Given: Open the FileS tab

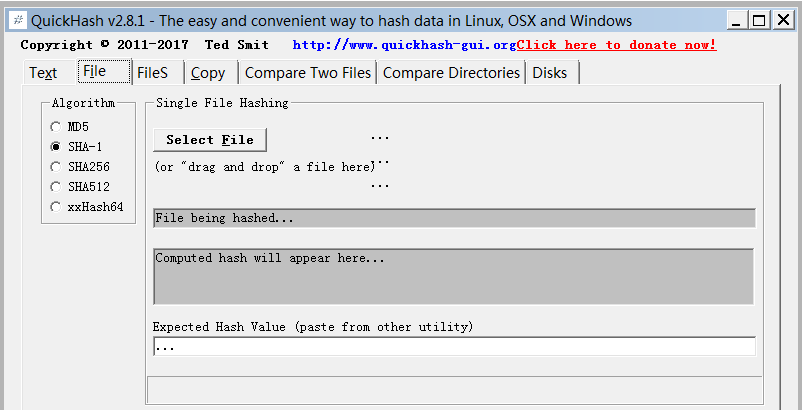Looking at the screenshot, I should tap(152, 73).
